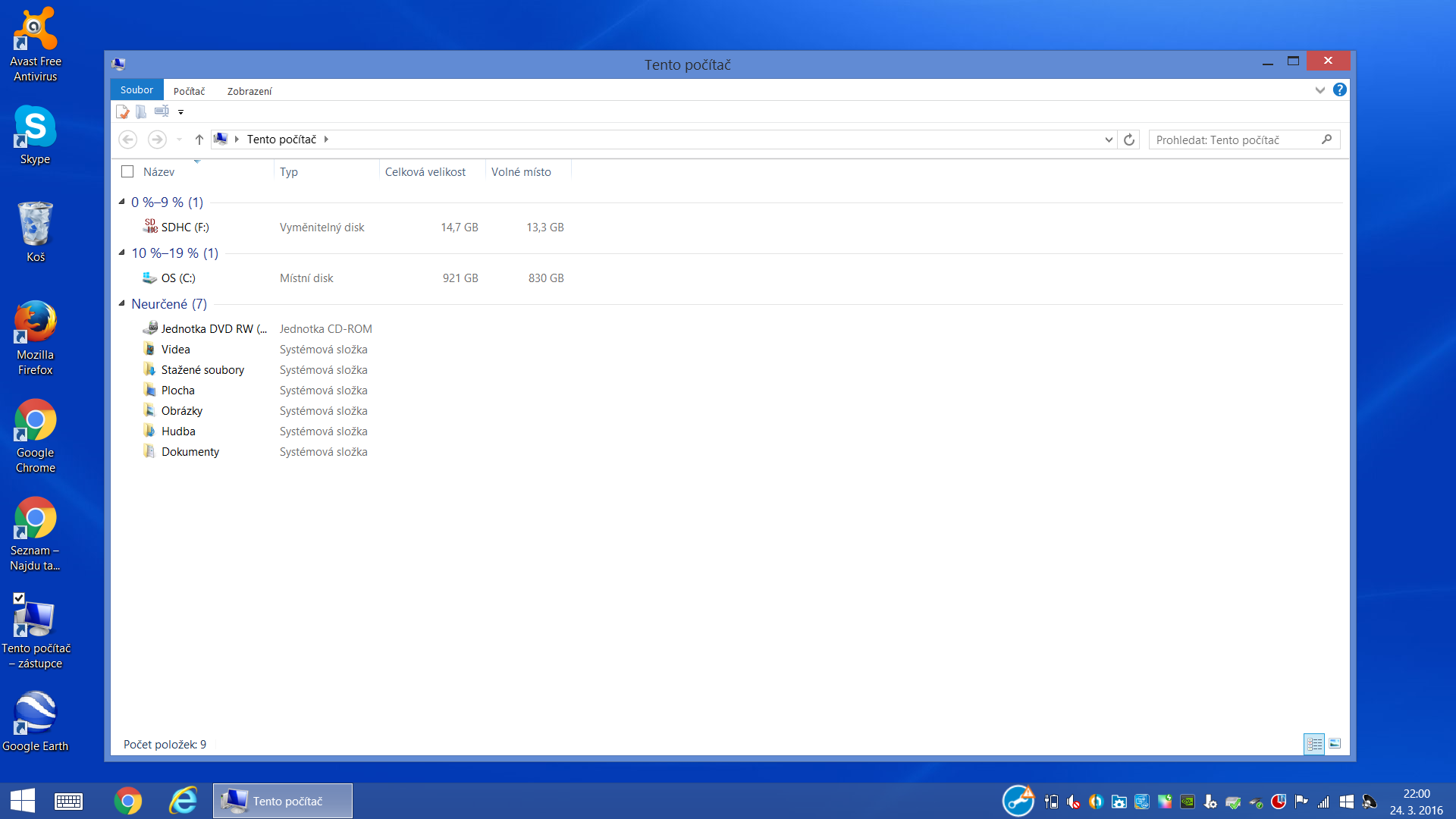The width and height of the screenshot is (1456, 819).
Task: Click the refresh button beside address bar
Action: (1129, 140)
